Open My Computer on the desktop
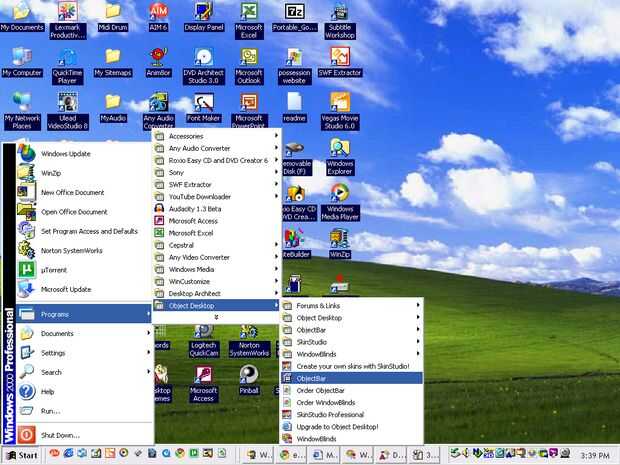 (x=21, y=57)
